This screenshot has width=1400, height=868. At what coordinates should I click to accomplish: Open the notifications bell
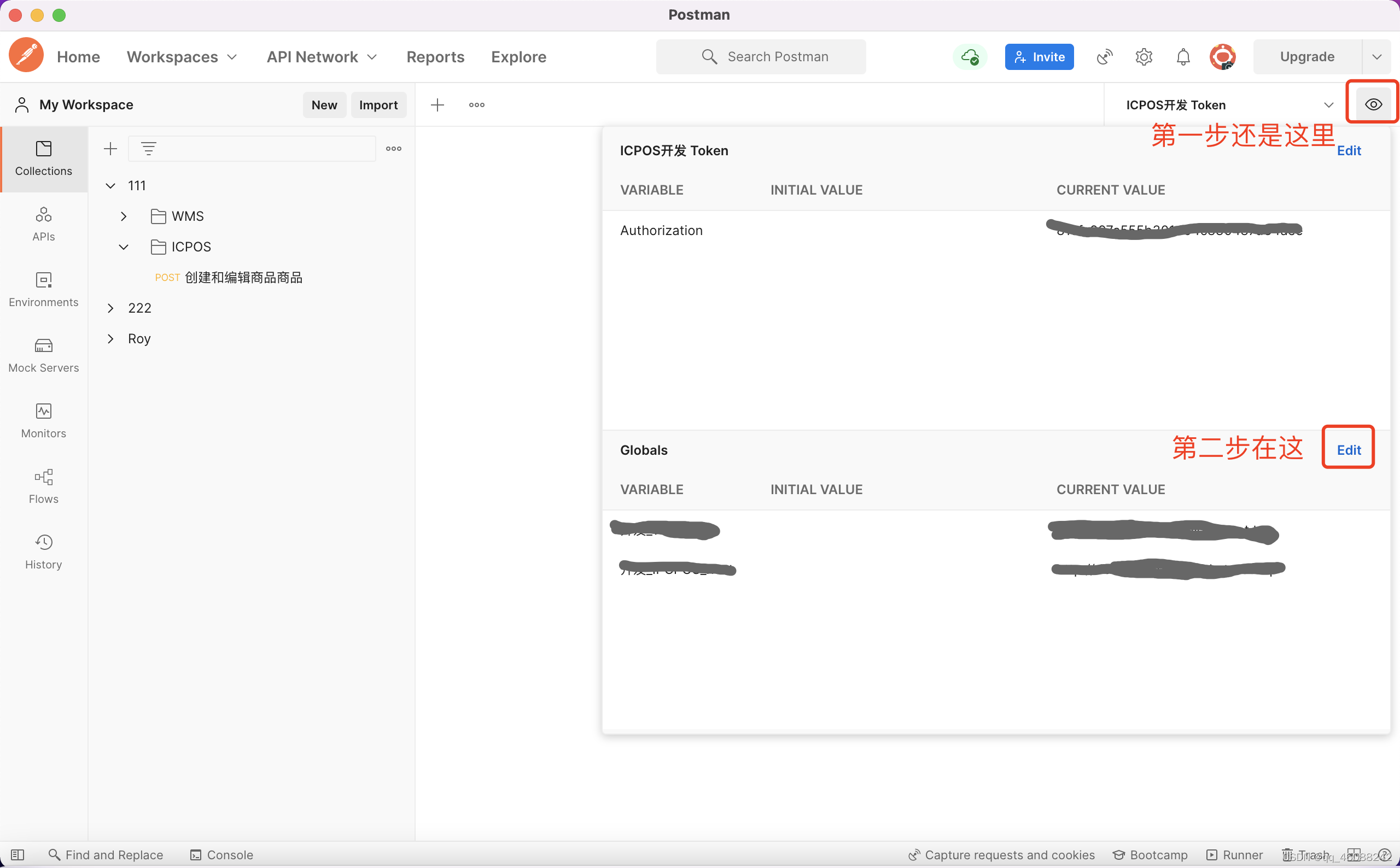point(1183,57)
